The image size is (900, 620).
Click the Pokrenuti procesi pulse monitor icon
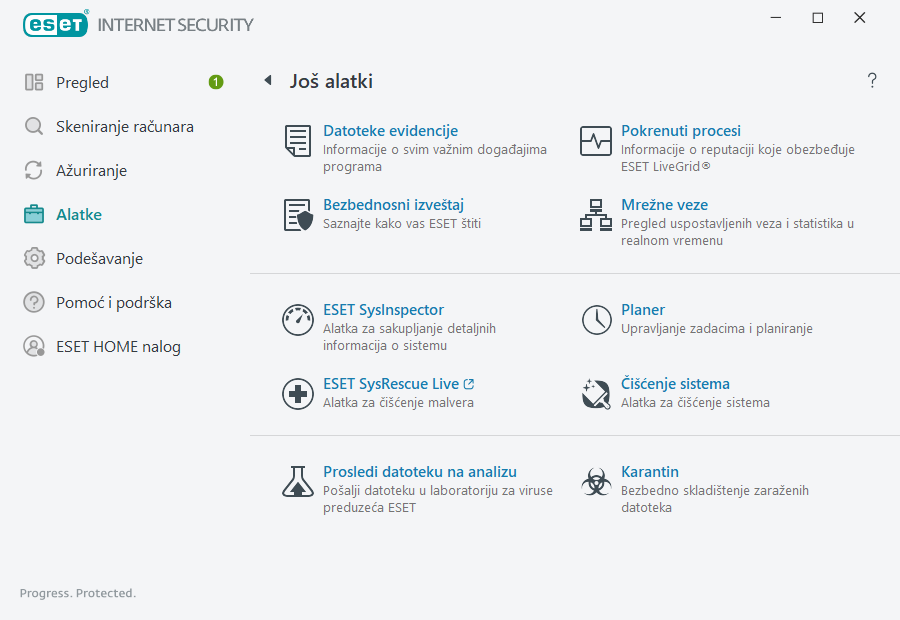coord(596,141)
